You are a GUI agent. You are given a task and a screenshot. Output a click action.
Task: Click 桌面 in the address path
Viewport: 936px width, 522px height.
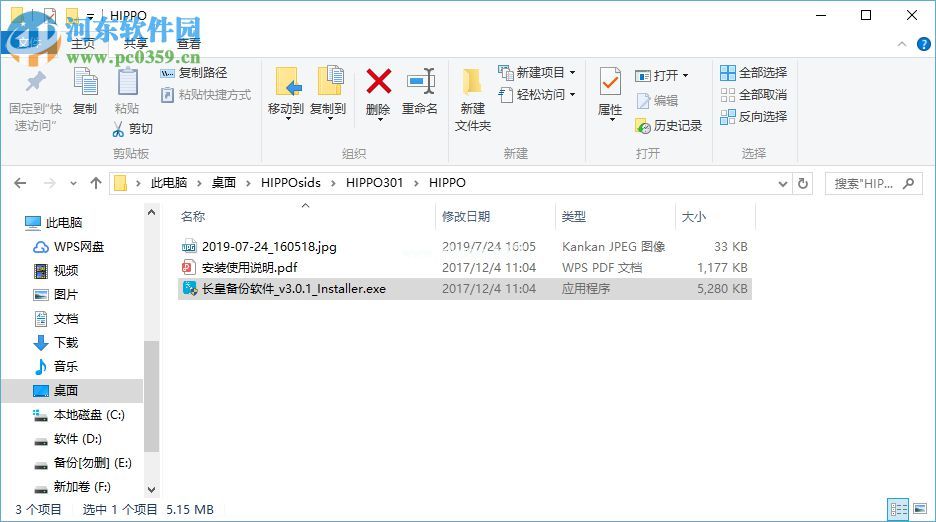coord(224,183)
